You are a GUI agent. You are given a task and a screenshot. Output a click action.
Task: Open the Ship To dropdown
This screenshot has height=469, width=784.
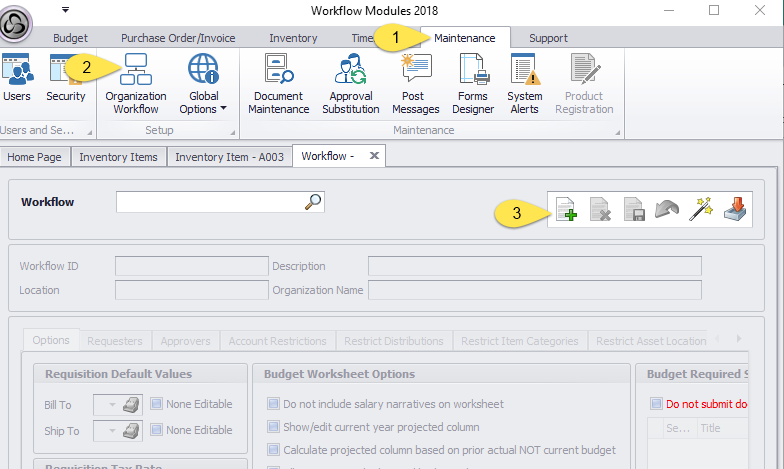pos(108,431)
